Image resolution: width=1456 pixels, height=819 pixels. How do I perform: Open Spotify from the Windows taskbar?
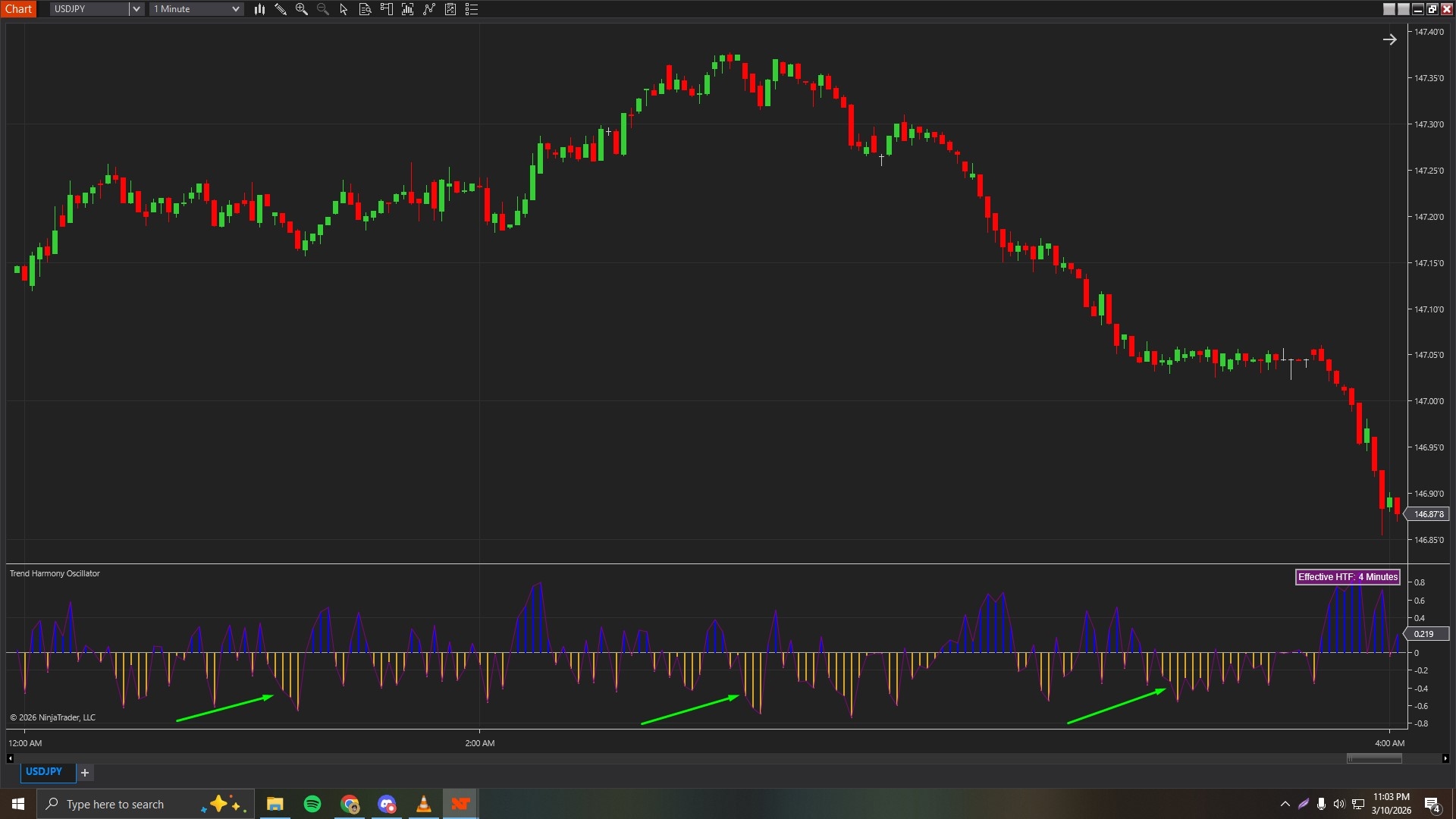312,804
